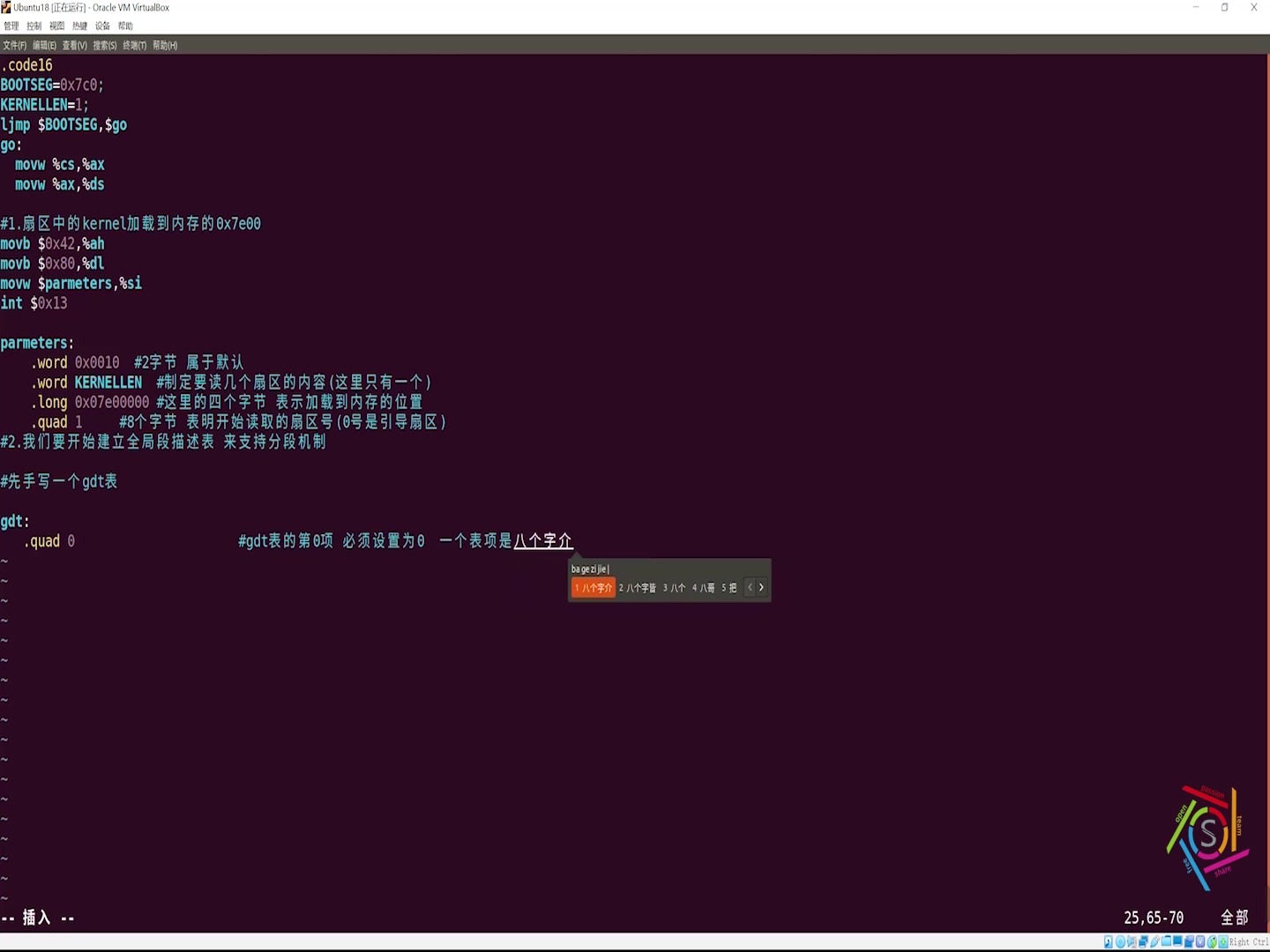1270x952 pixels.
Task: Open the VirtualBox 设备 menu
Action: point(102,26)
